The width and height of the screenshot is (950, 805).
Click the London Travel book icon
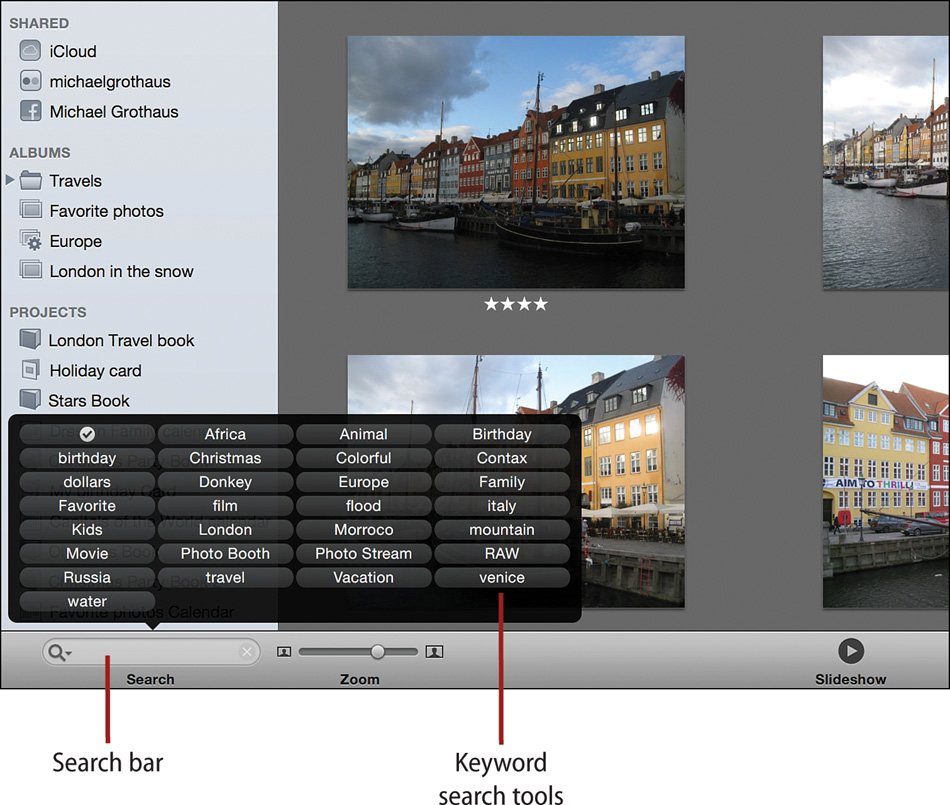pyautogui.click(x=30, y=339)
